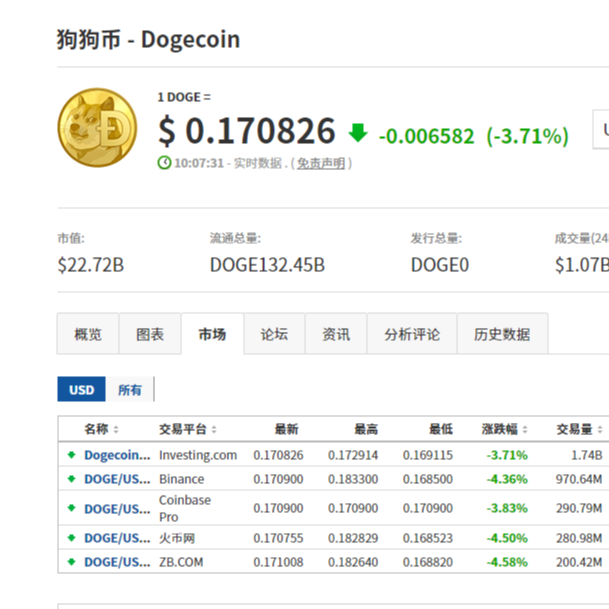The width and height of the screenshot is (609, 609).
Task: Open the currency dropdown beside the price change
Action: tap(600, 129)
